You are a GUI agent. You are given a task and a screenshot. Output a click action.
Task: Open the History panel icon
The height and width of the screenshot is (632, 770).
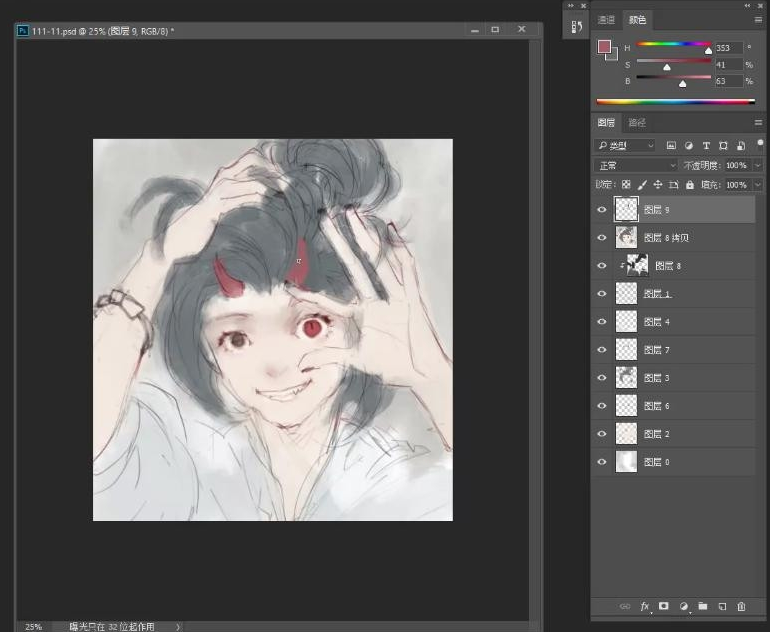coord(576,27)
